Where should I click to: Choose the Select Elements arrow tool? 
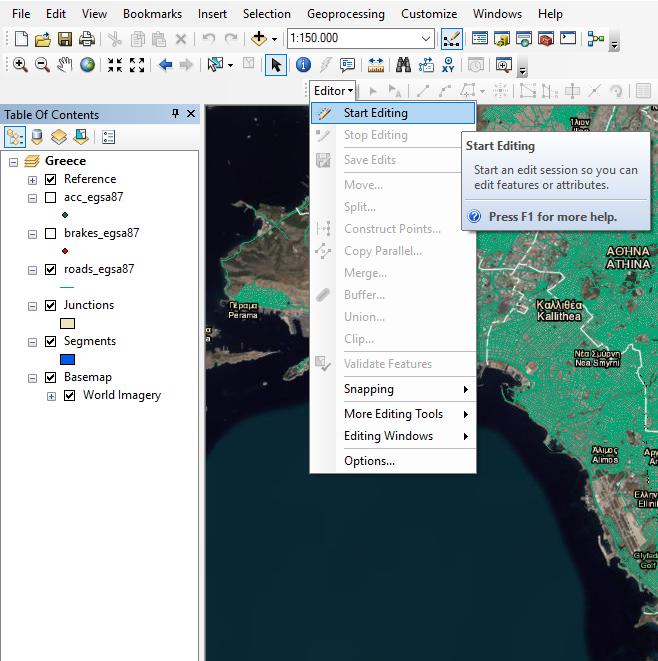coord(276,65)
